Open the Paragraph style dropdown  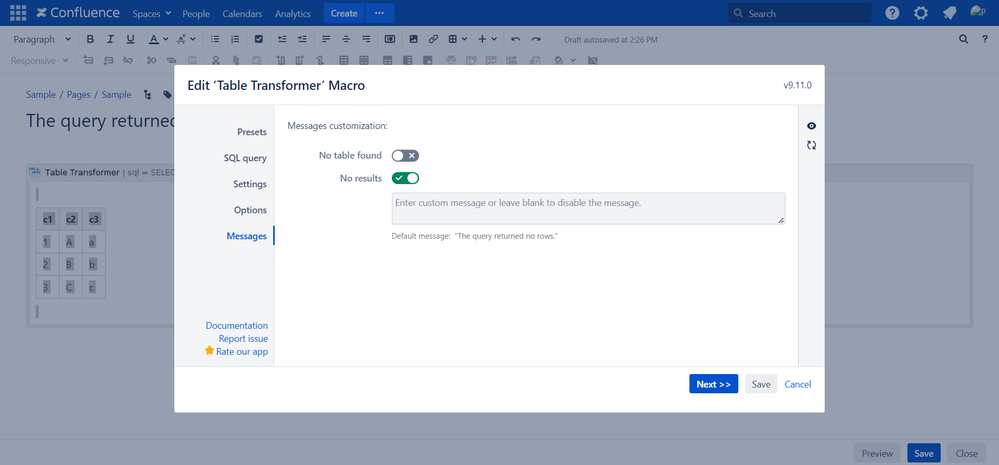tap(42, 39)
